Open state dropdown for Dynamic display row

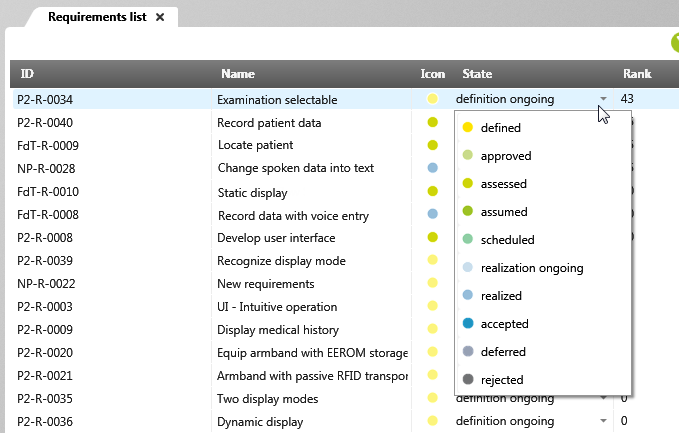(x=603, y=421)
